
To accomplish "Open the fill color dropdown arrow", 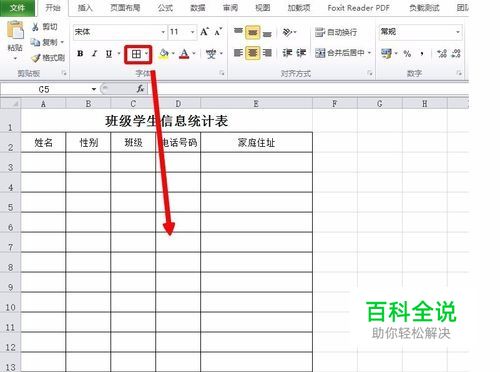I will tap(173, 53).
